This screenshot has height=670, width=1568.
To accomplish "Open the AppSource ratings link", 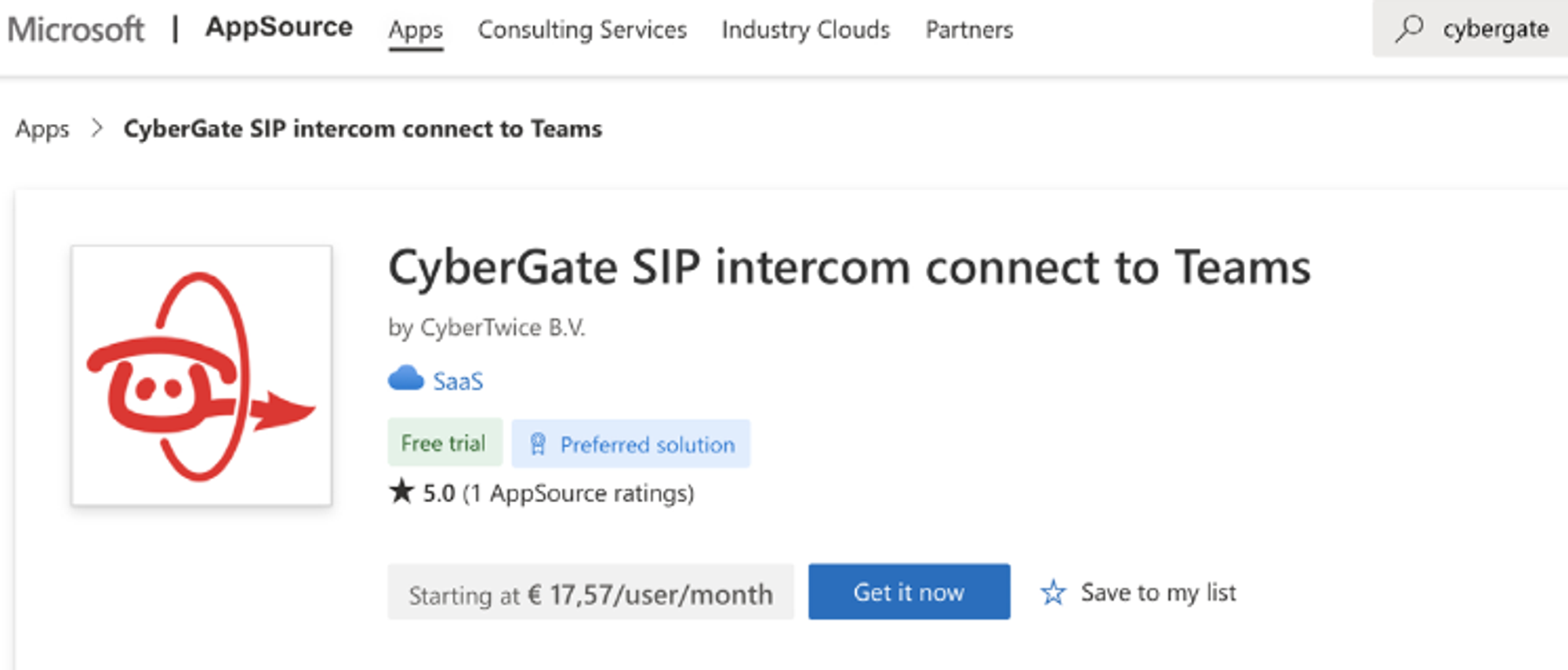I will coord(591,493).
